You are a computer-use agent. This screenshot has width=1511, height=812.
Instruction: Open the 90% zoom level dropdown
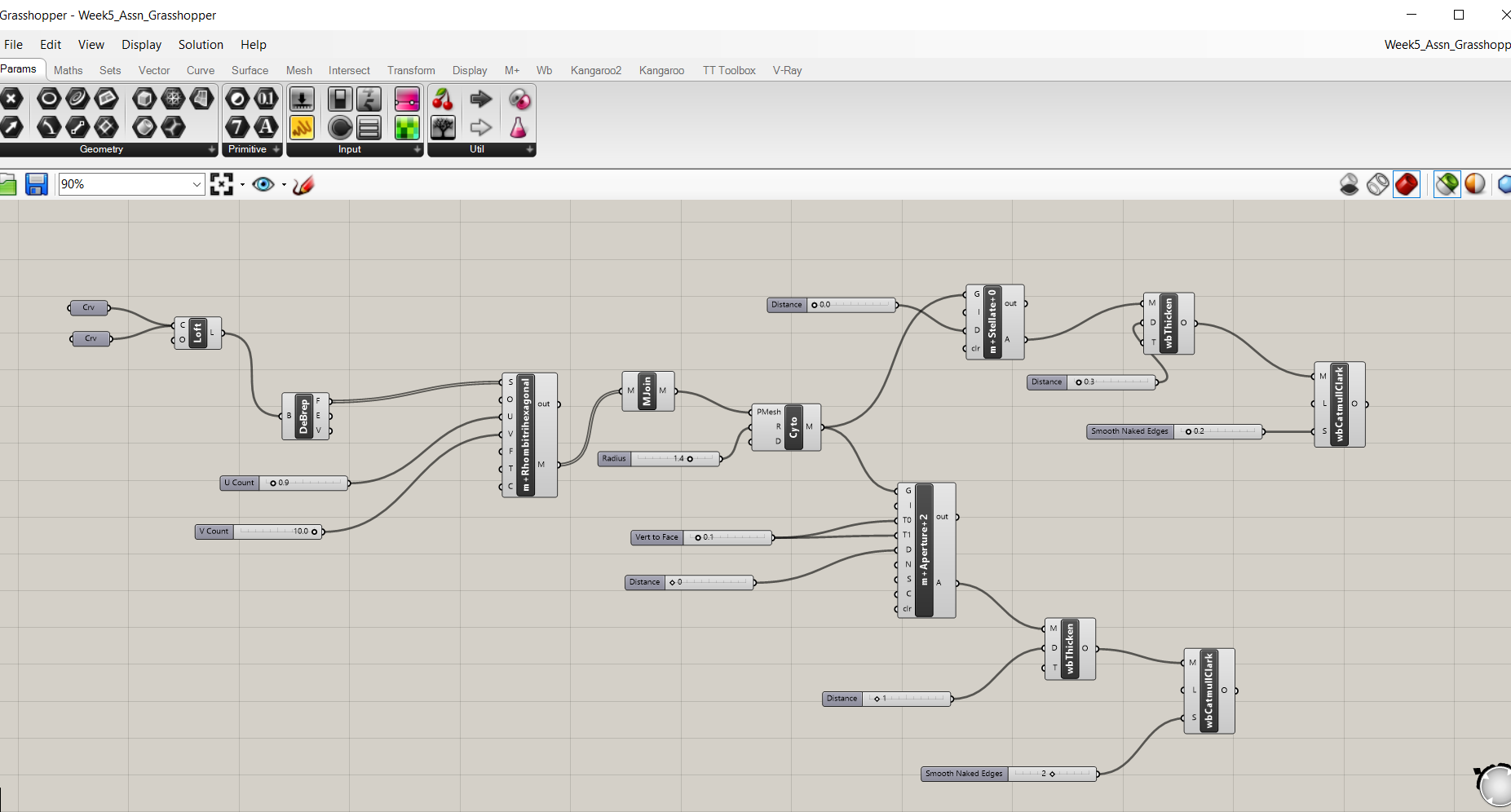pyautogui.click(x=197, y=184)
